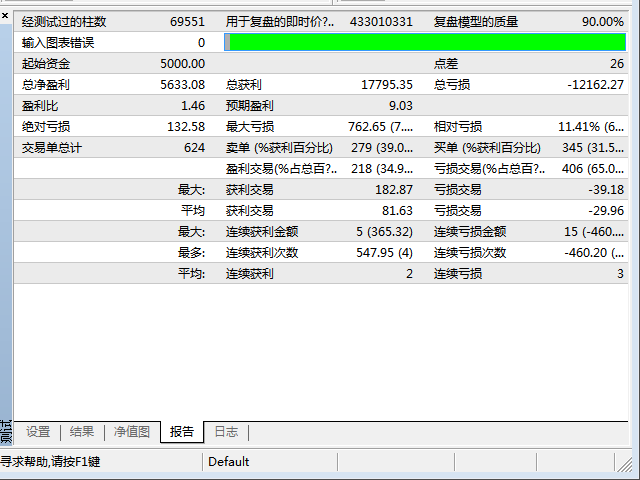Click the 绝对亏损 value 132.58

coord(186,127)
